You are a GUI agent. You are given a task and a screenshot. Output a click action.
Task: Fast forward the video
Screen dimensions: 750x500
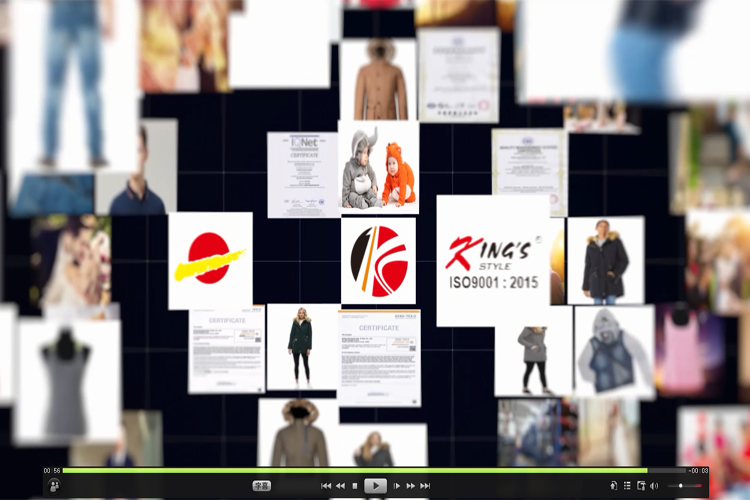[411, 486]
